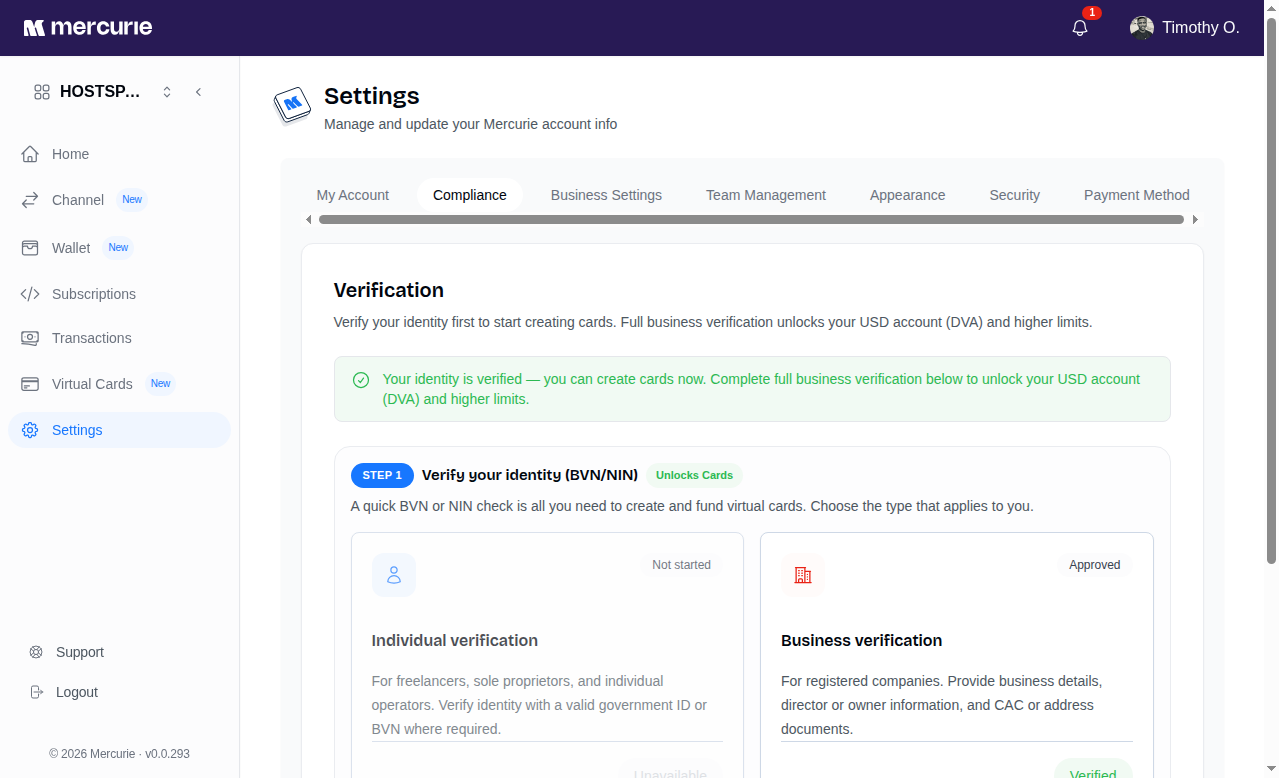Click the Logout door icon
The height and width of the screenshot is (778, 1279).
[36, 692]
